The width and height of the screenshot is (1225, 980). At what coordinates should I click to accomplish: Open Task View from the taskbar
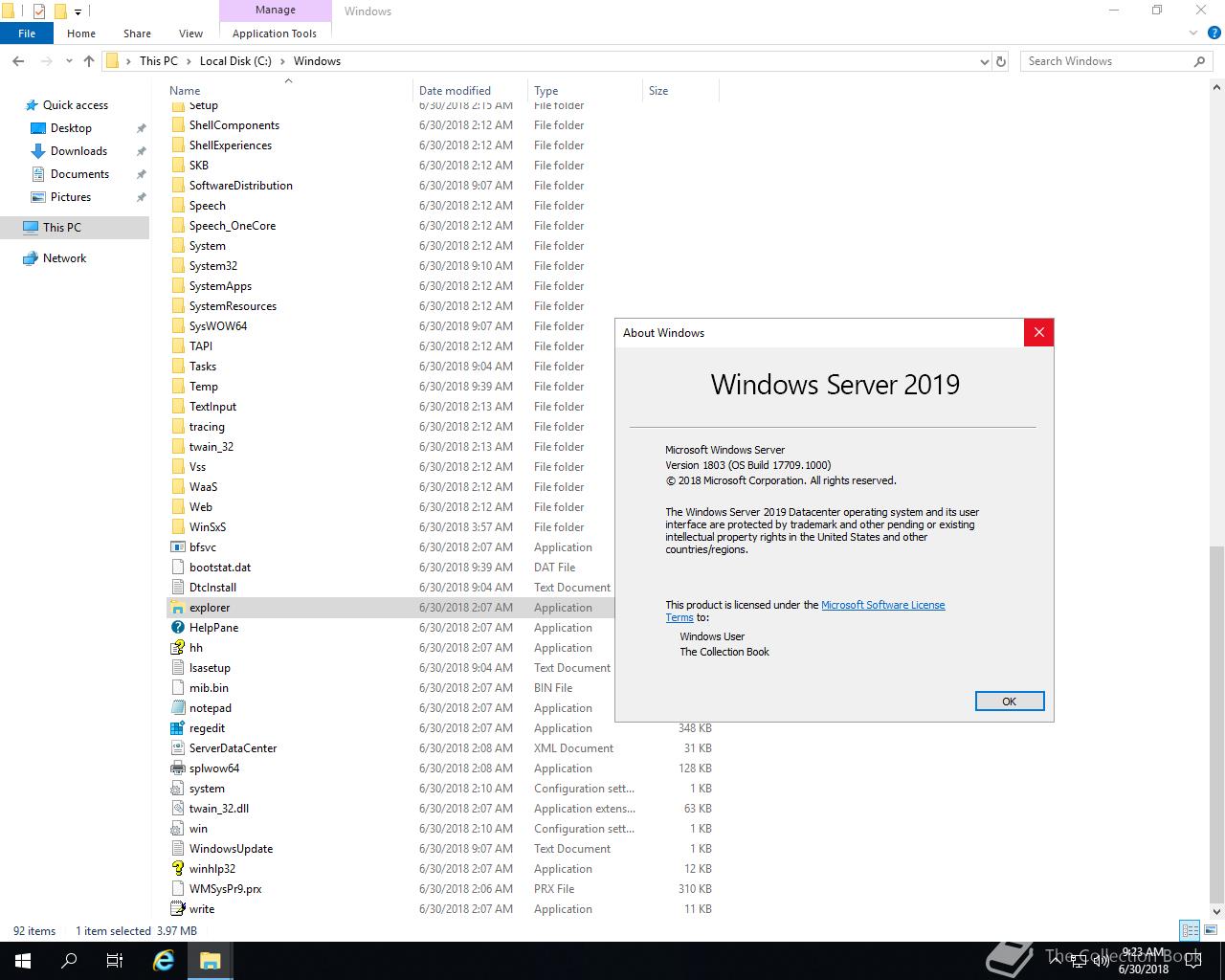pyautogui.click(x=115, y=961)
